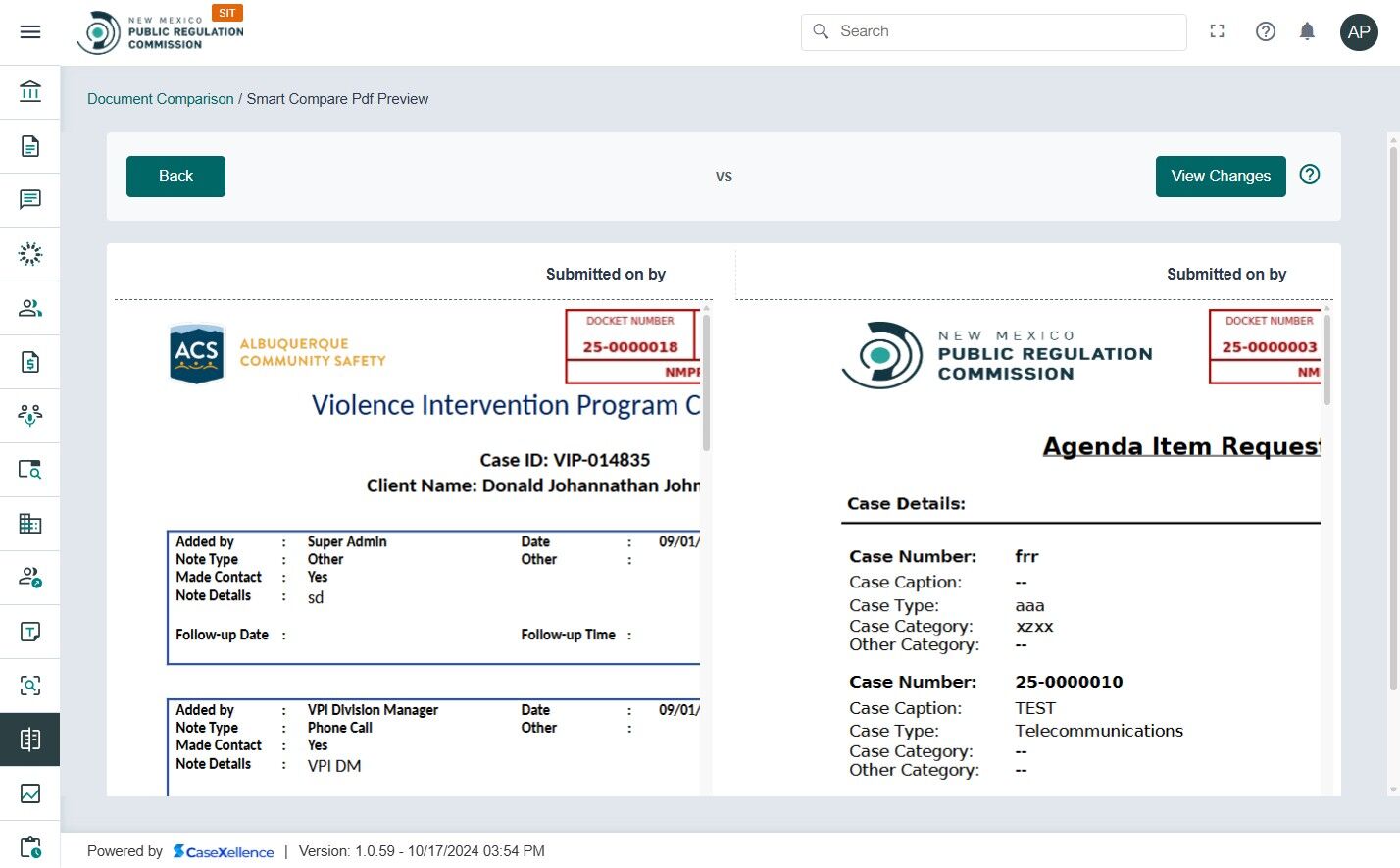Viewport: 1400px width, 868px height.
Task: Click the Document Comparison breadcrumb link
Action: coord(161,99)
